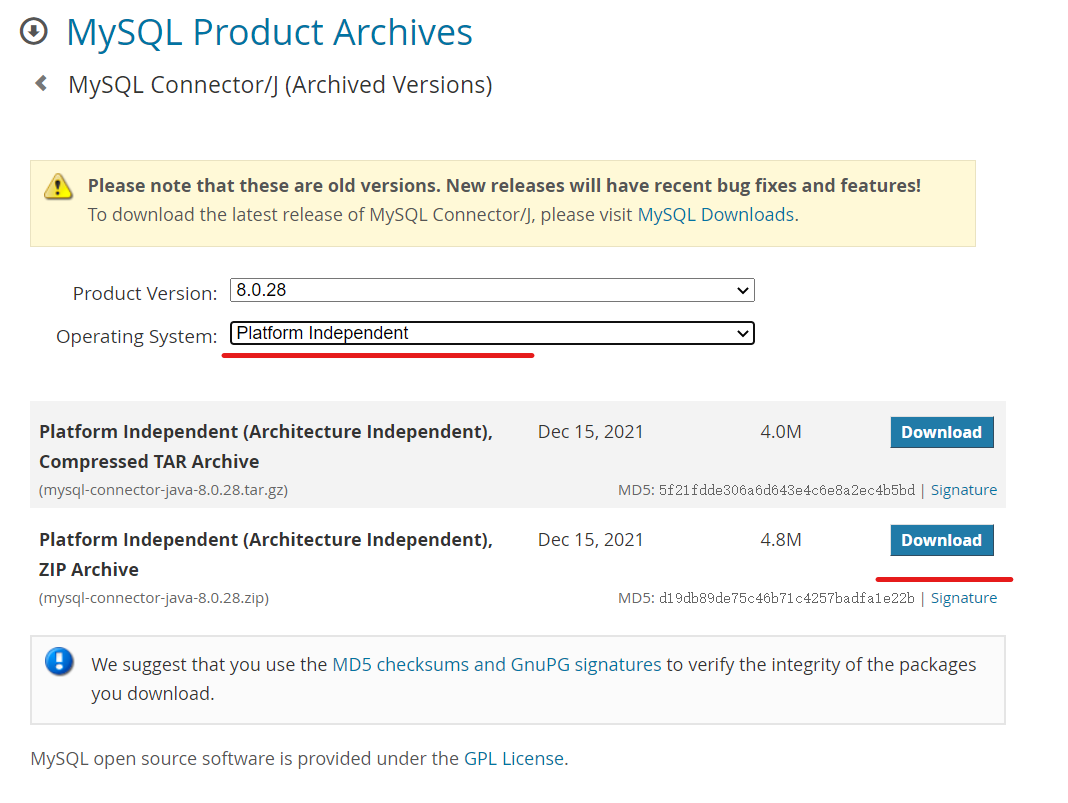Open MD5 checksums and GnuPG signatures link

[x=496, y=664]
